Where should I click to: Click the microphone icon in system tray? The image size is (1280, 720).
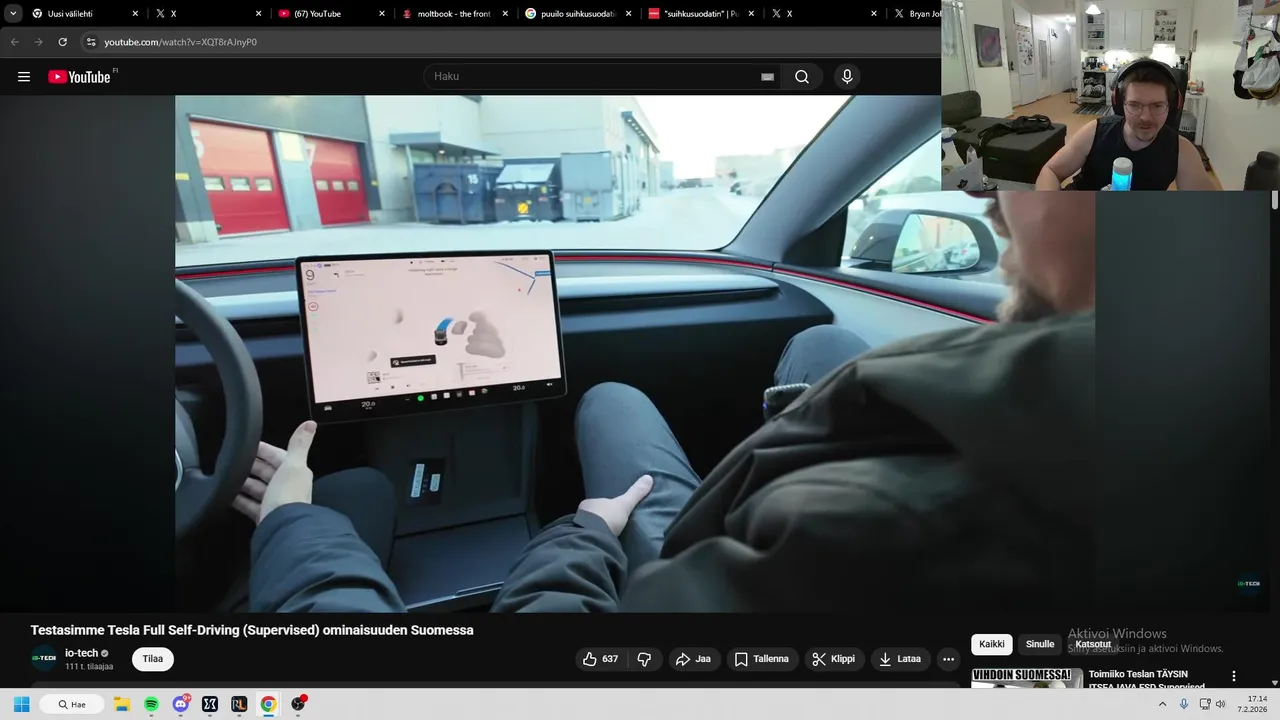(x=1184, y=704)
